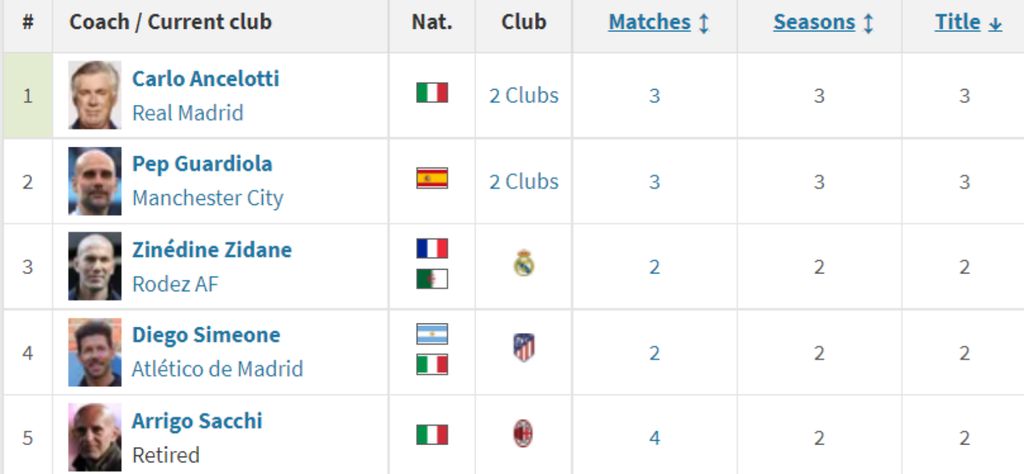The height and width of the screenshot is (474, 1024).
Task: Sort table by Seasons column
Action: pos(823,22)
